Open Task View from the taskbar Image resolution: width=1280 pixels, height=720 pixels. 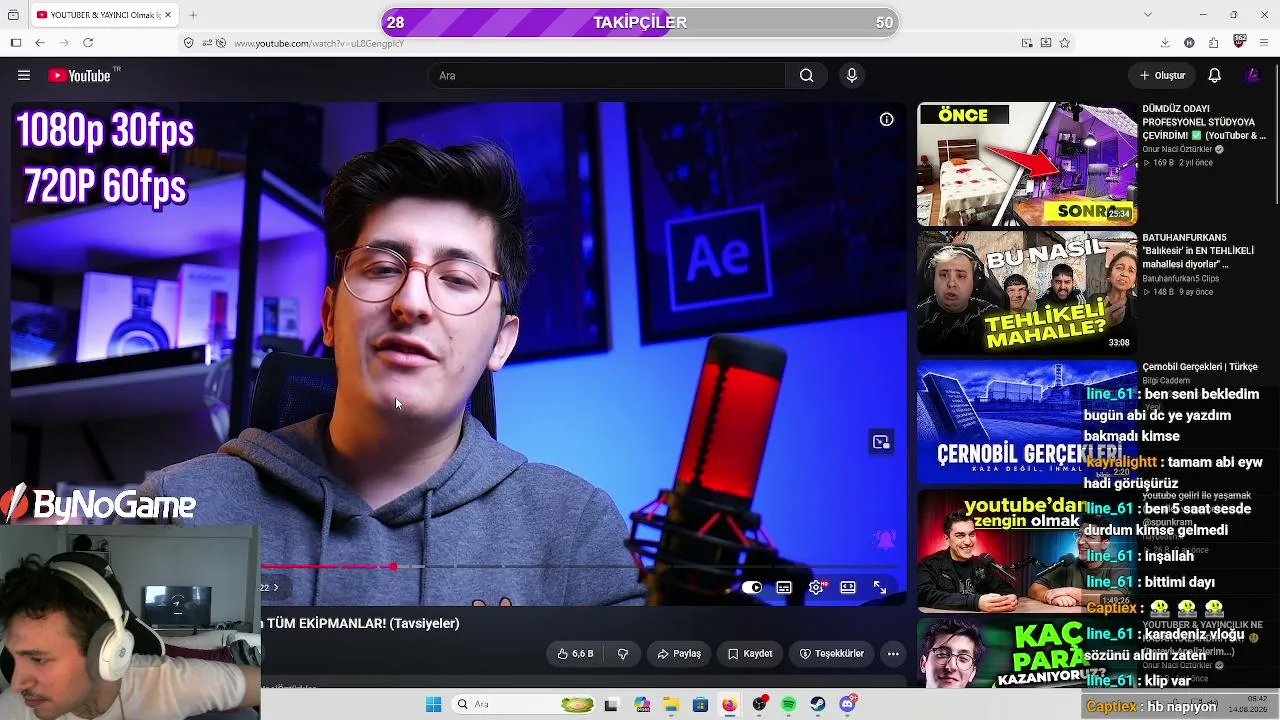click(x=611, y=705)
